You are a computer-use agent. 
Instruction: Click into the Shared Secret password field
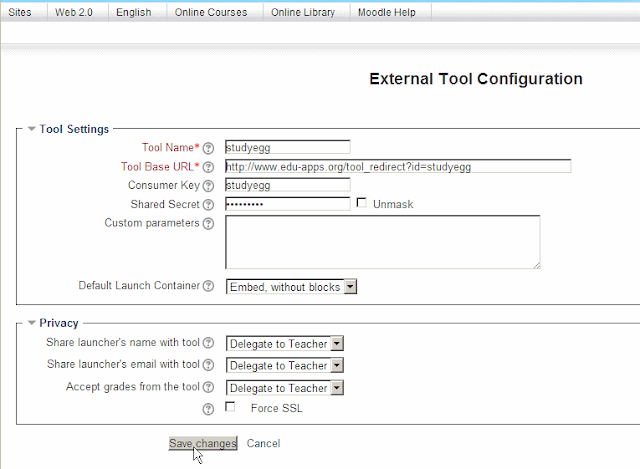pos(288,204)
